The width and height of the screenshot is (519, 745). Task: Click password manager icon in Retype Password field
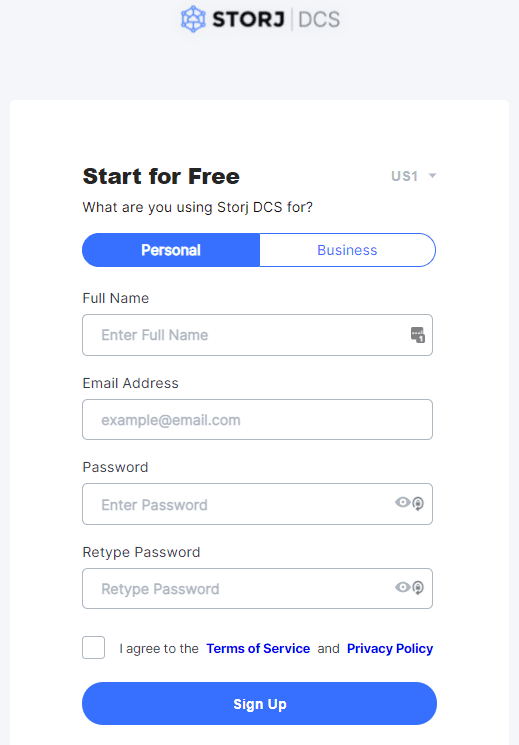point(418,588)
